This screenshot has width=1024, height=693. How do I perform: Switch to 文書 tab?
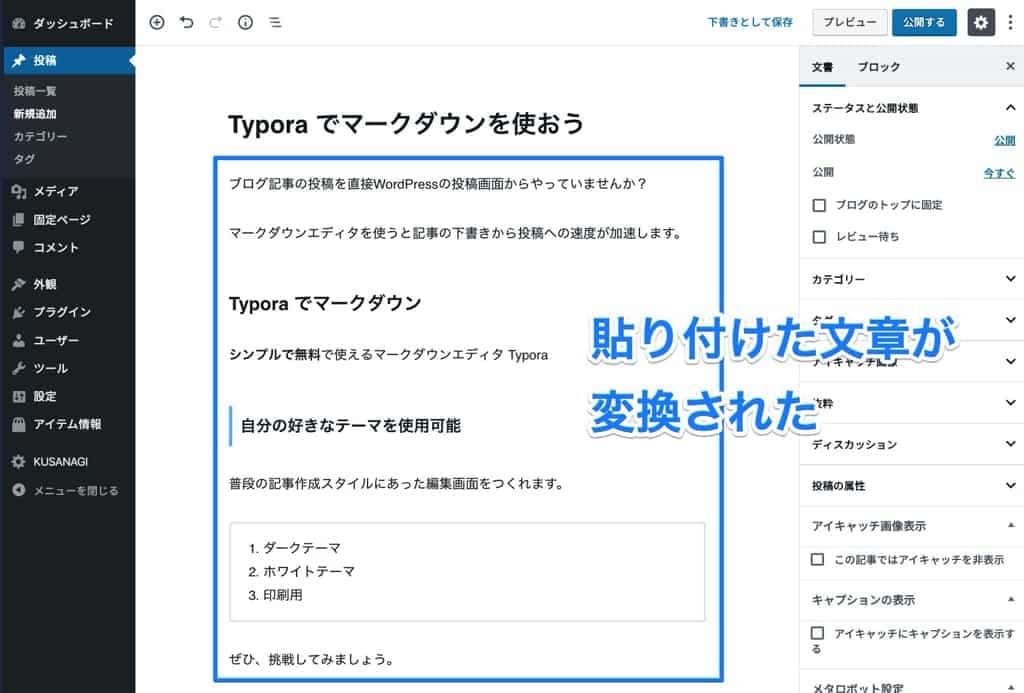tap(822, 67)
